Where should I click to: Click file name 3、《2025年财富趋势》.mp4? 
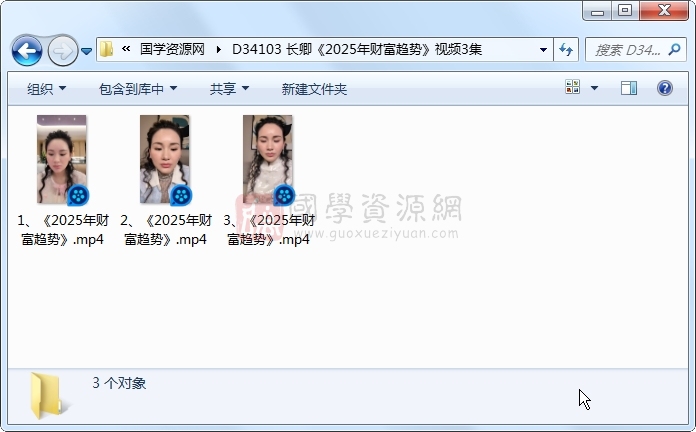pos(269,230)
